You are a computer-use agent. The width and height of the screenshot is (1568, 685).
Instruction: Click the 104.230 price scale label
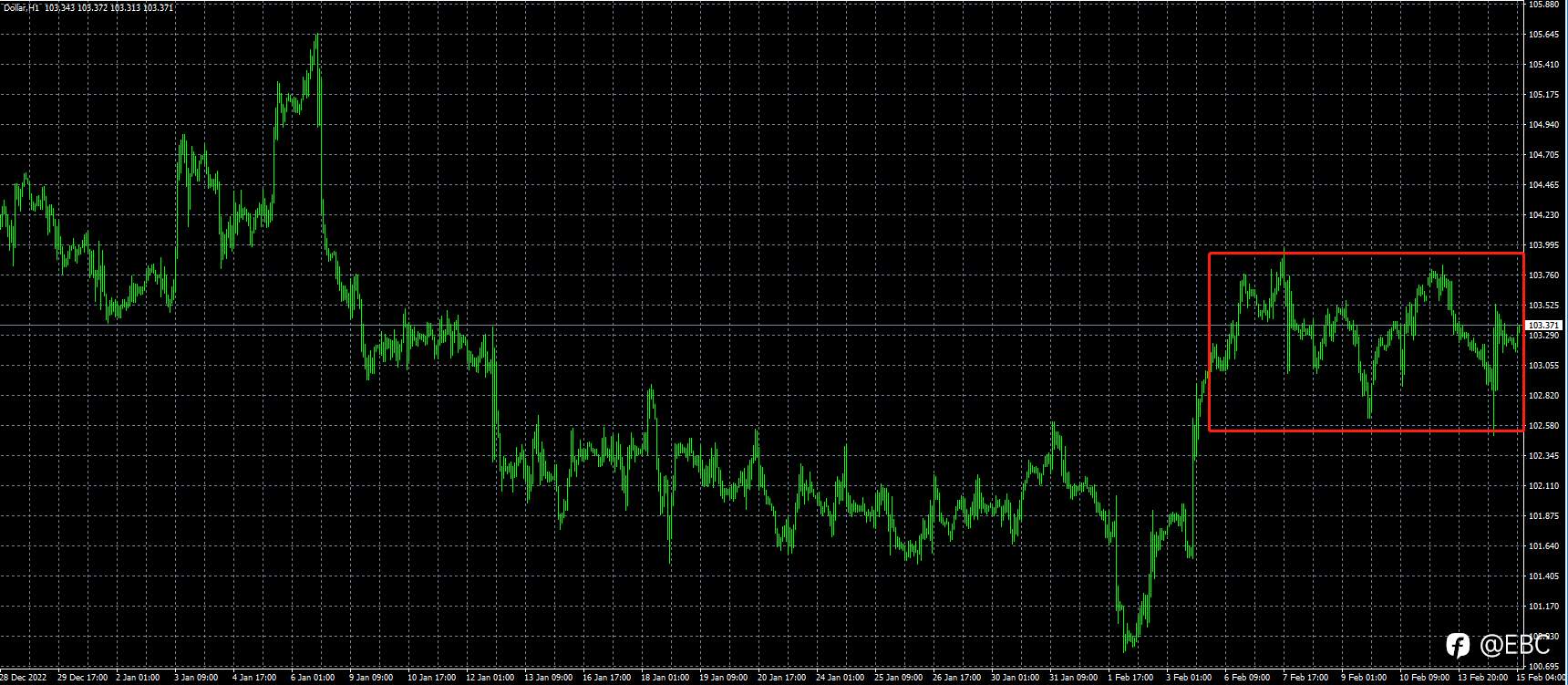(1543, 215)
